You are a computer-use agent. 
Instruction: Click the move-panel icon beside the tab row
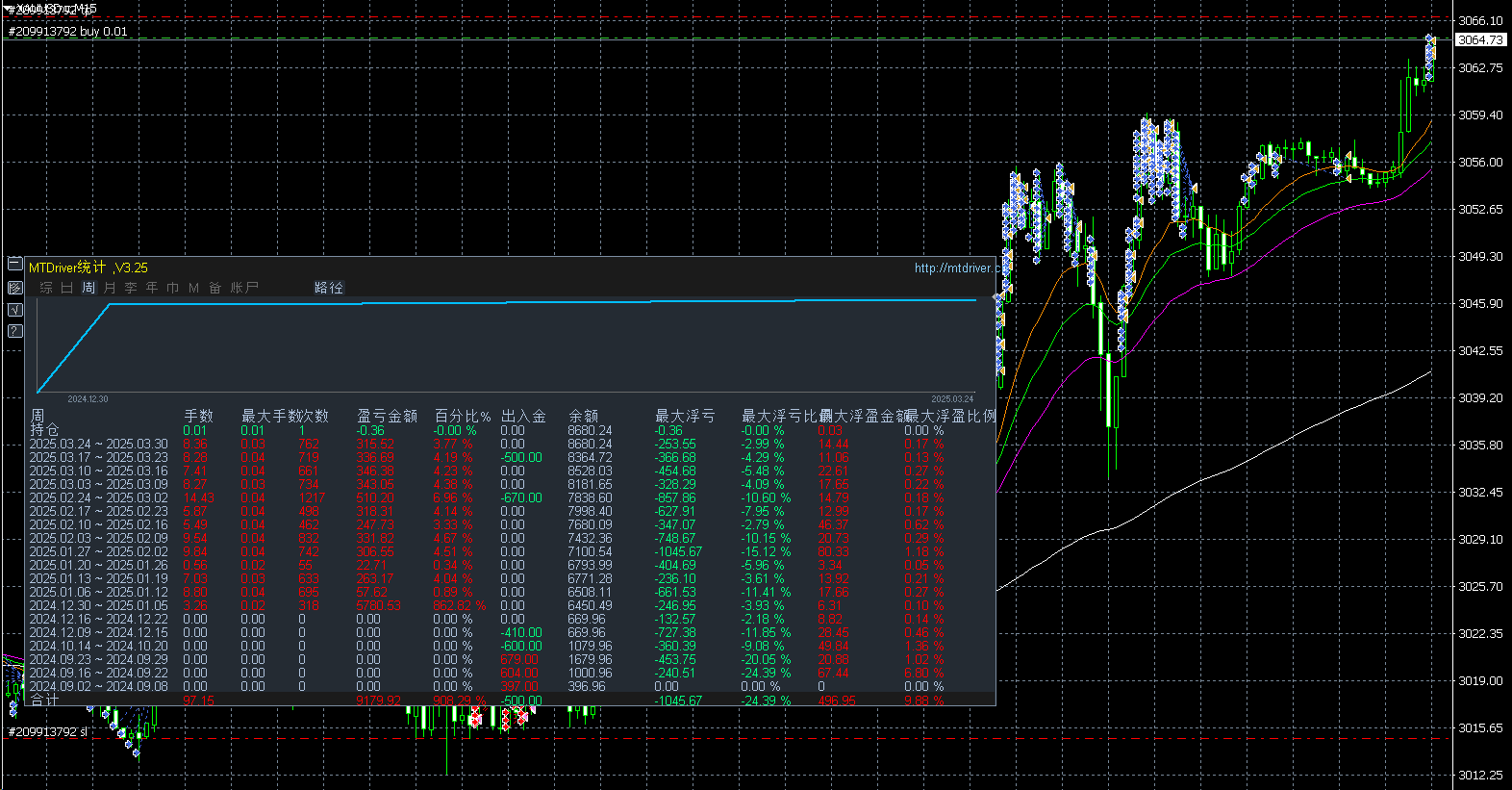[x=14, y=287]
